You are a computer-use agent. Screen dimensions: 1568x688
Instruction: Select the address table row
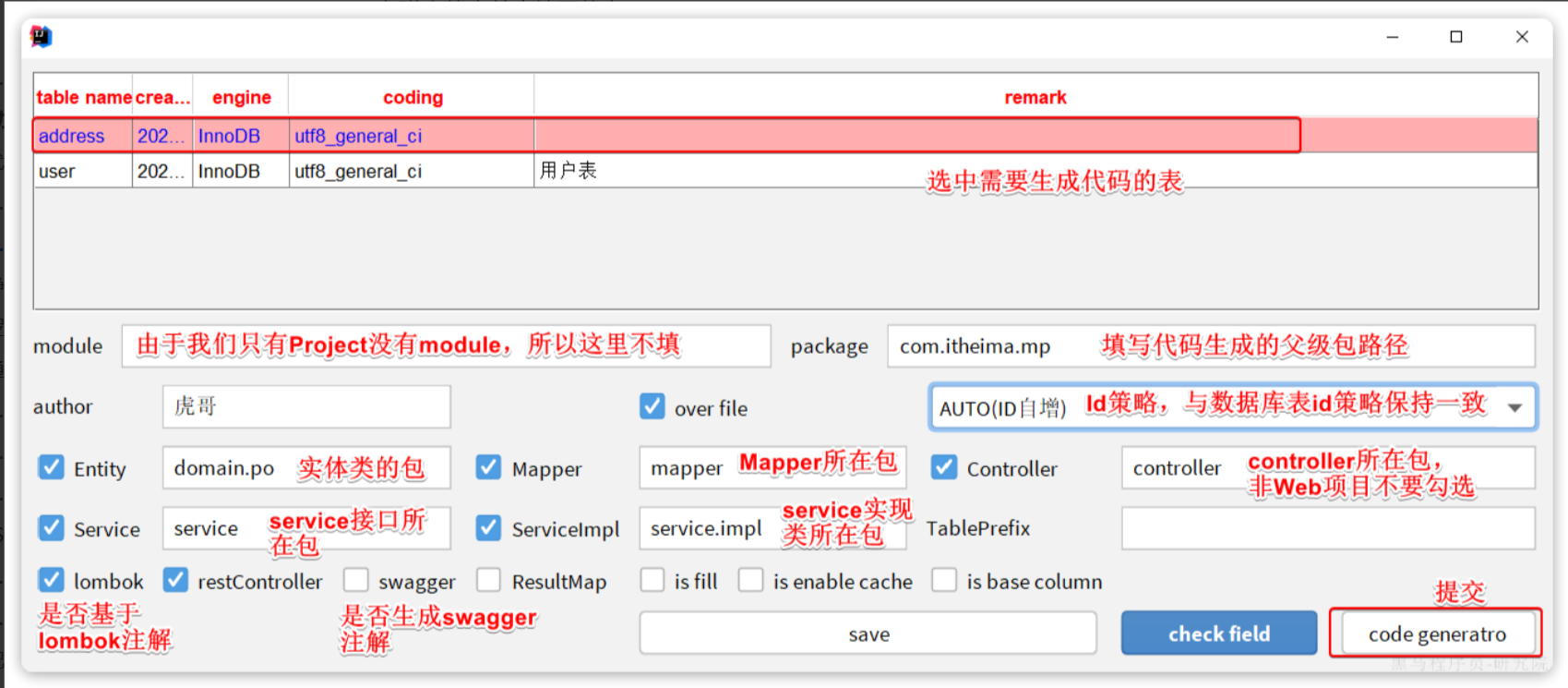(x=785, y=136)
